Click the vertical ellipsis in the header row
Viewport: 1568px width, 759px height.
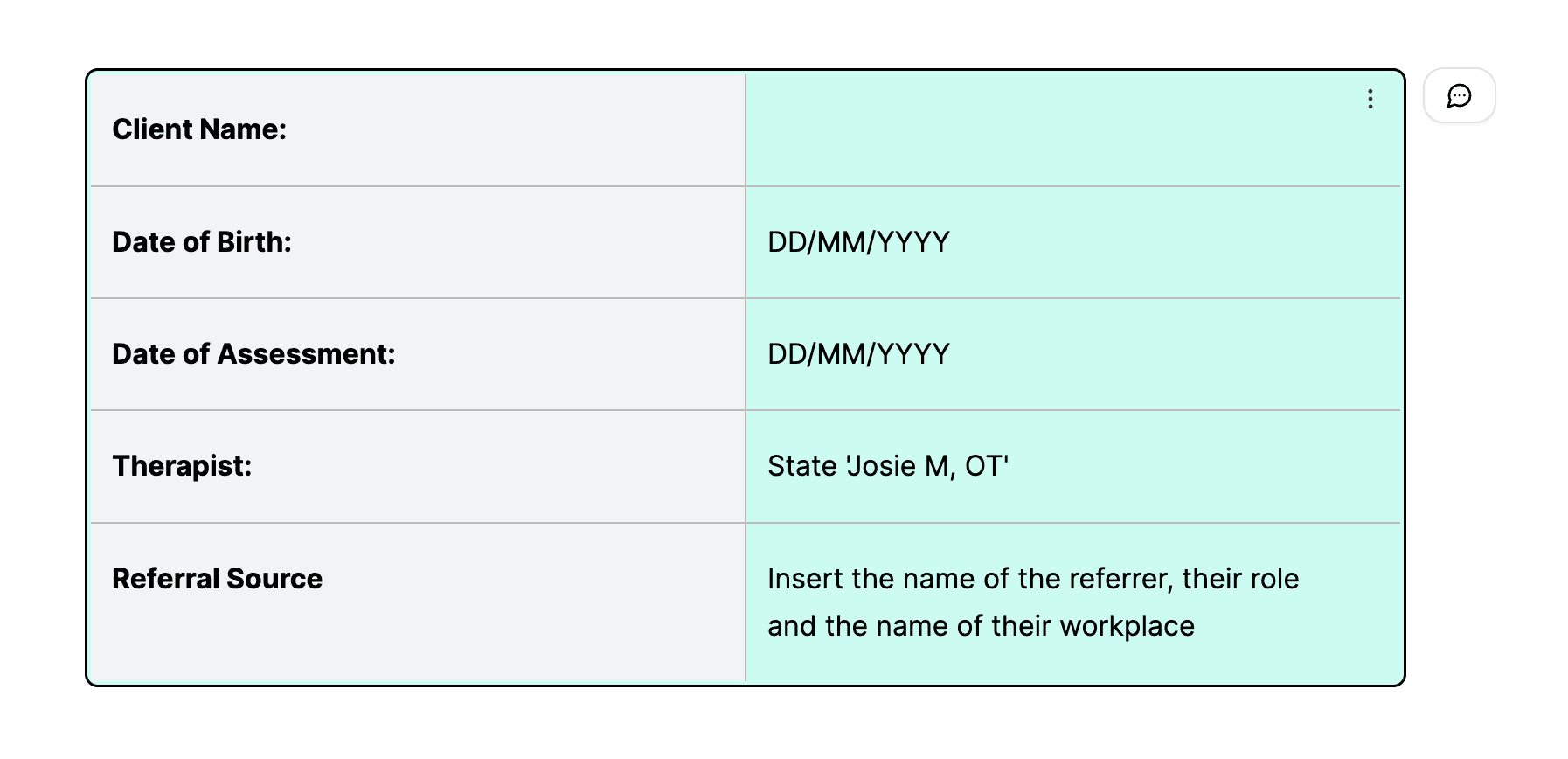pyautogui.click(x=1370, y=100)
